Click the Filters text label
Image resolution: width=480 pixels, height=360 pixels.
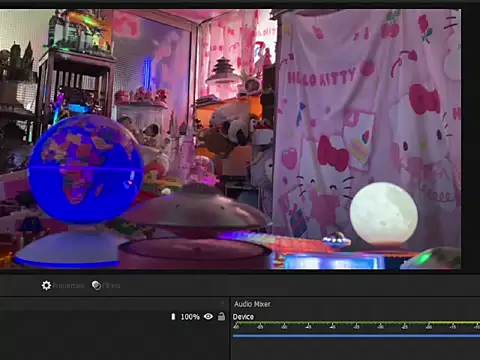(x=111, y=286)
